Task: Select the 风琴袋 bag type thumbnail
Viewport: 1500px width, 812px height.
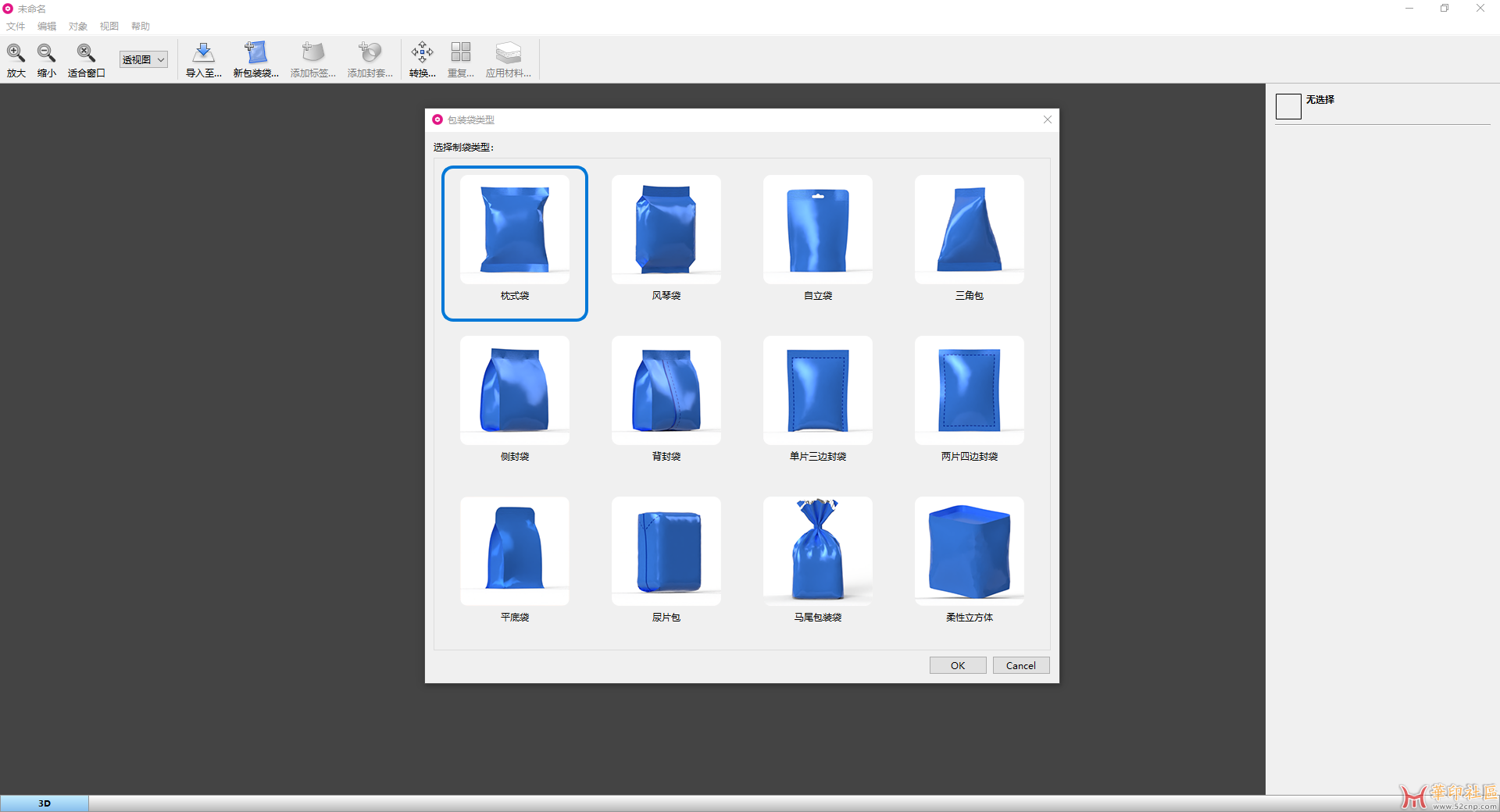Action: click(666, 230)
